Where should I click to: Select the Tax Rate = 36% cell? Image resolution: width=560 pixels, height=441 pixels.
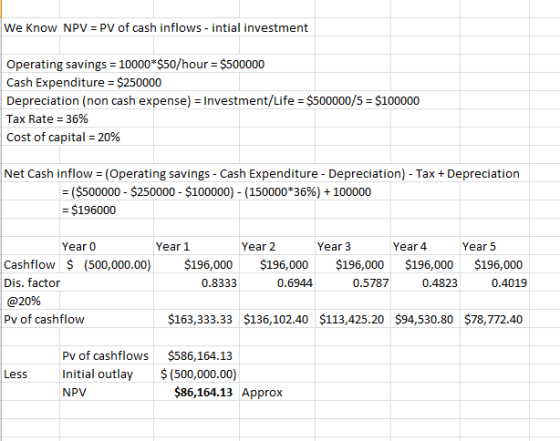point(47,119)
